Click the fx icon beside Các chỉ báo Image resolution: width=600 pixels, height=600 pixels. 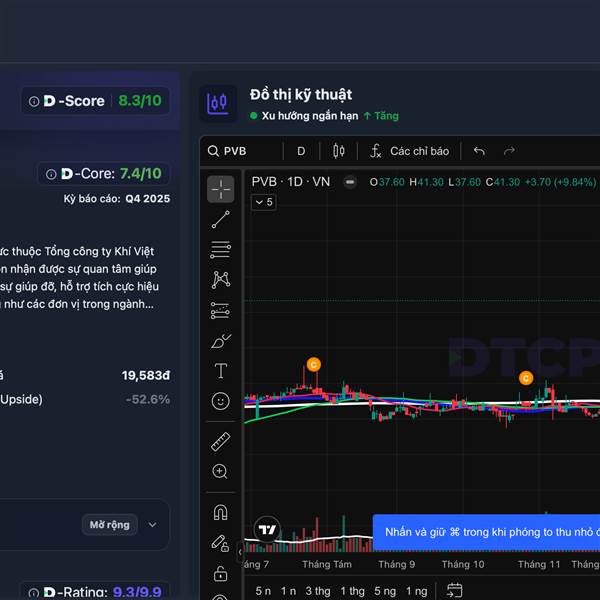(375, 151)
